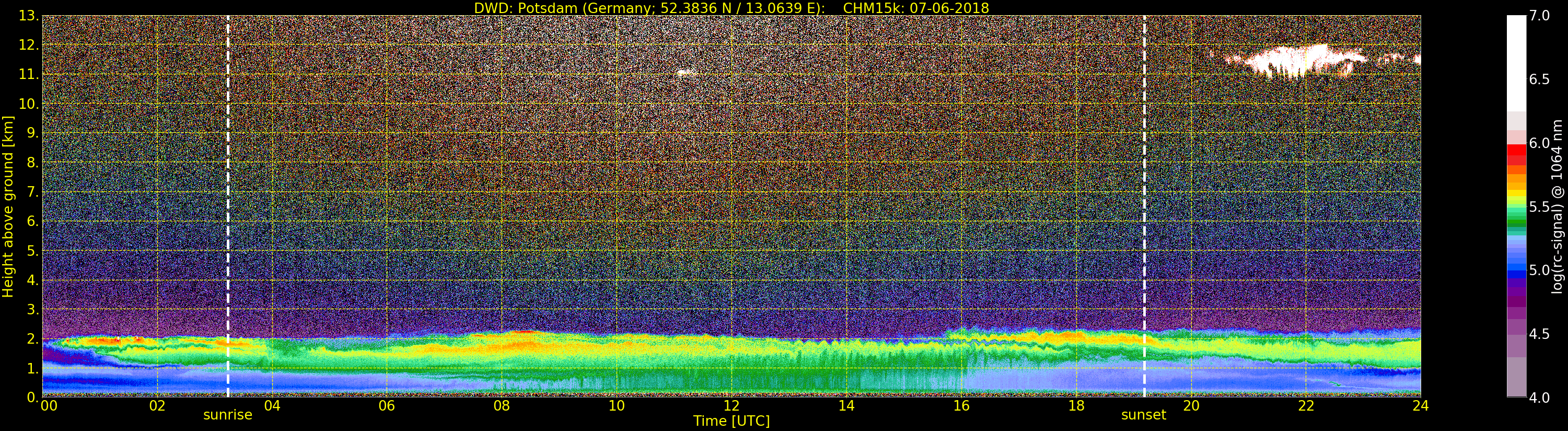
Task: Click the colorbar tick label '4.0'
Action: (x=1539, y=398)
